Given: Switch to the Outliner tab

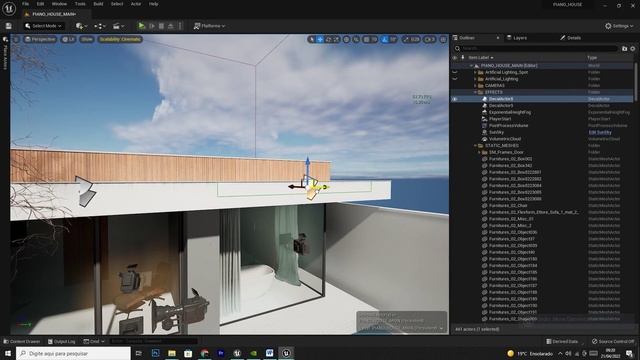Looking at the screenshot, I should point(466,38).
